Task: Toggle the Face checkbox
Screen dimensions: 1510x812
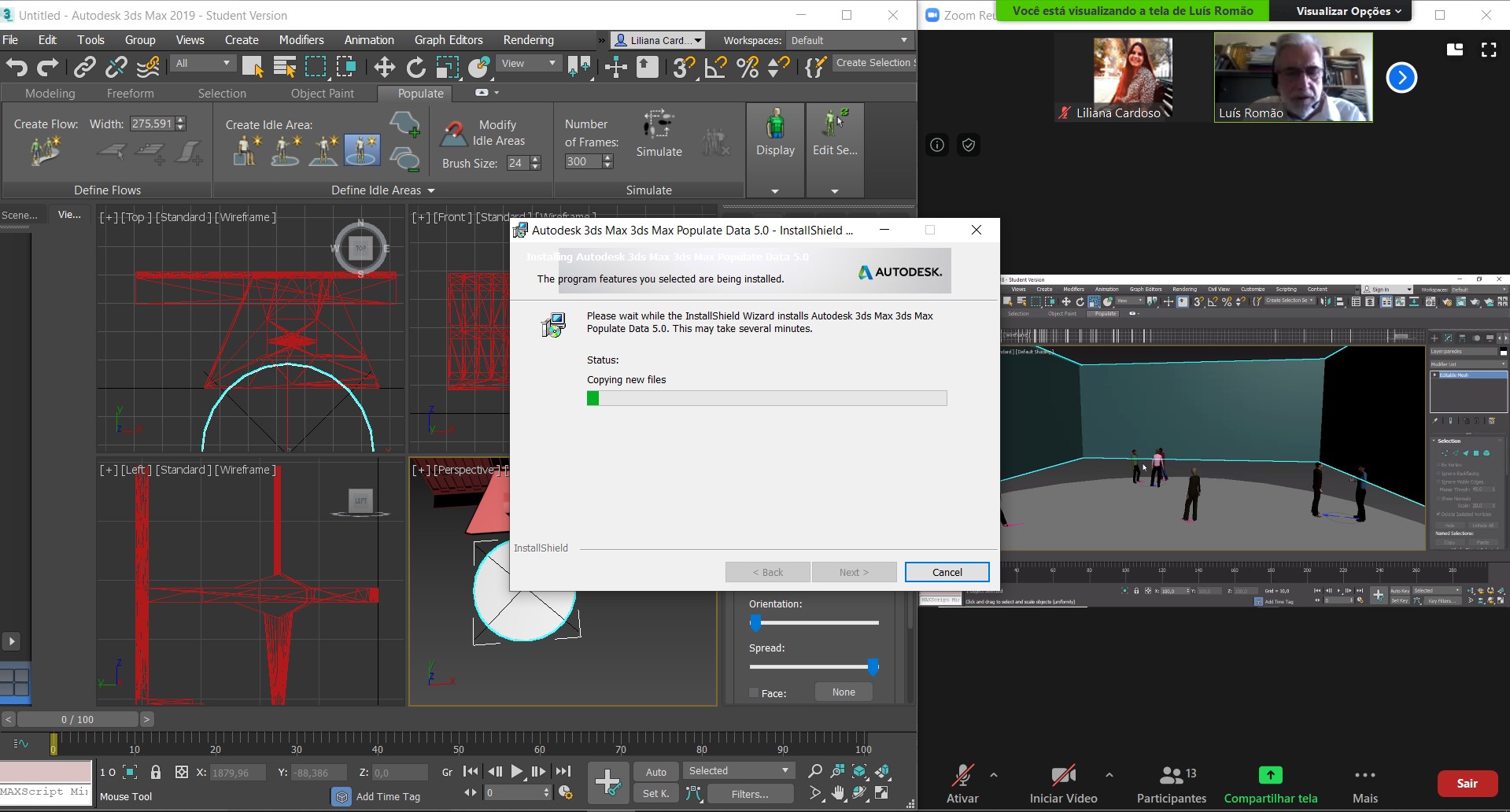Action: point(754,693)
